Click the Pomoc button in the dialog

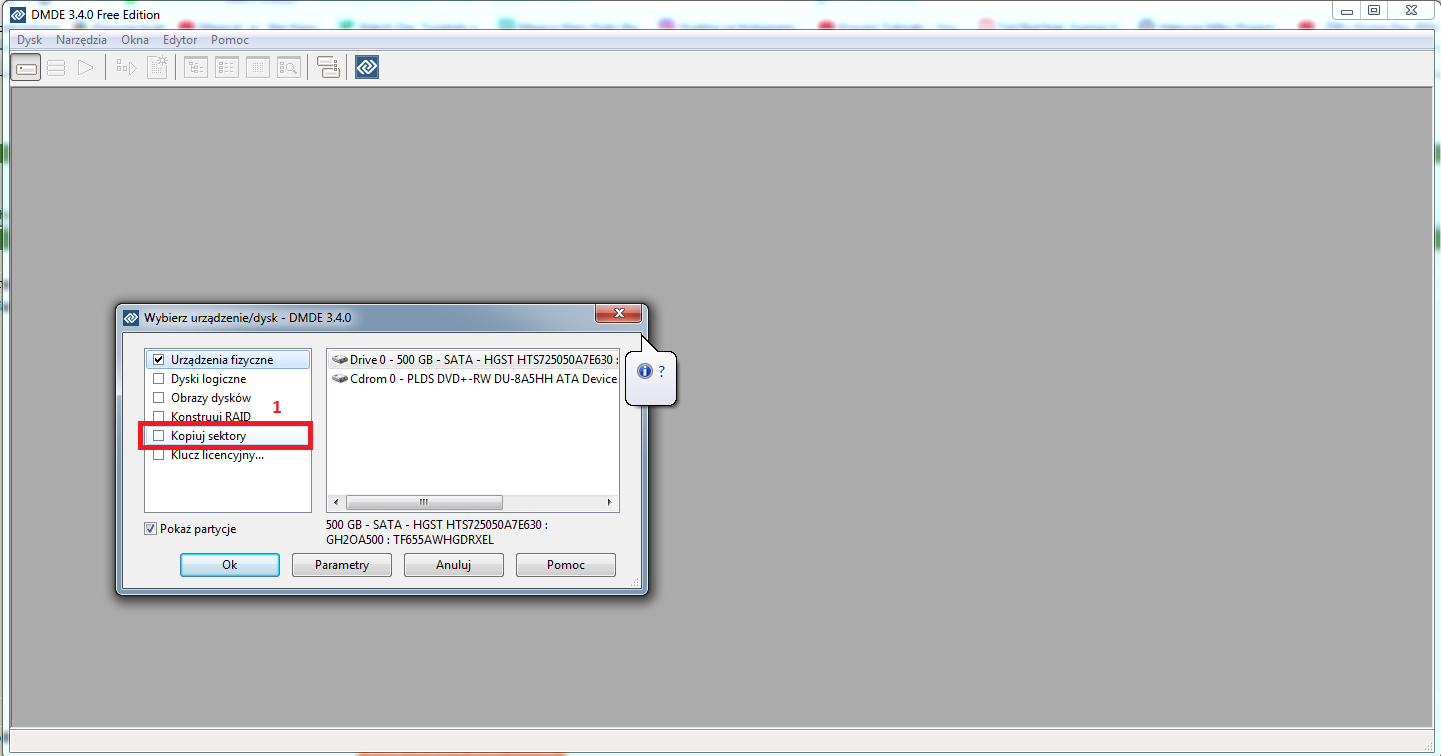tap(566, 565)
